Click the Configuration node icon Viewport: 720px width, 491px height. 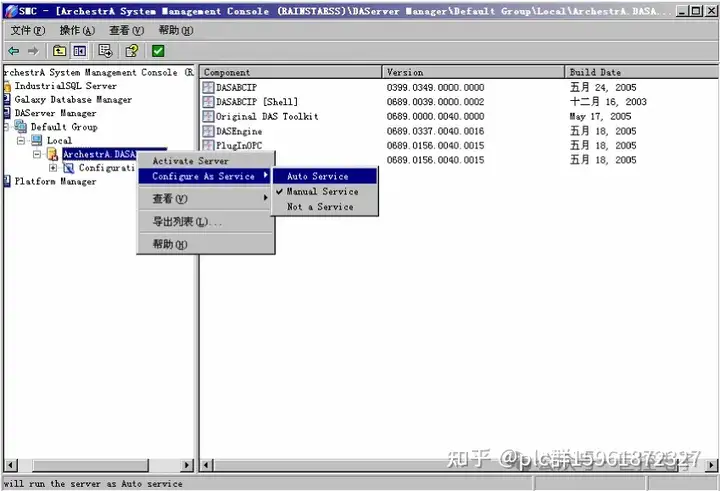coord(69,168)
